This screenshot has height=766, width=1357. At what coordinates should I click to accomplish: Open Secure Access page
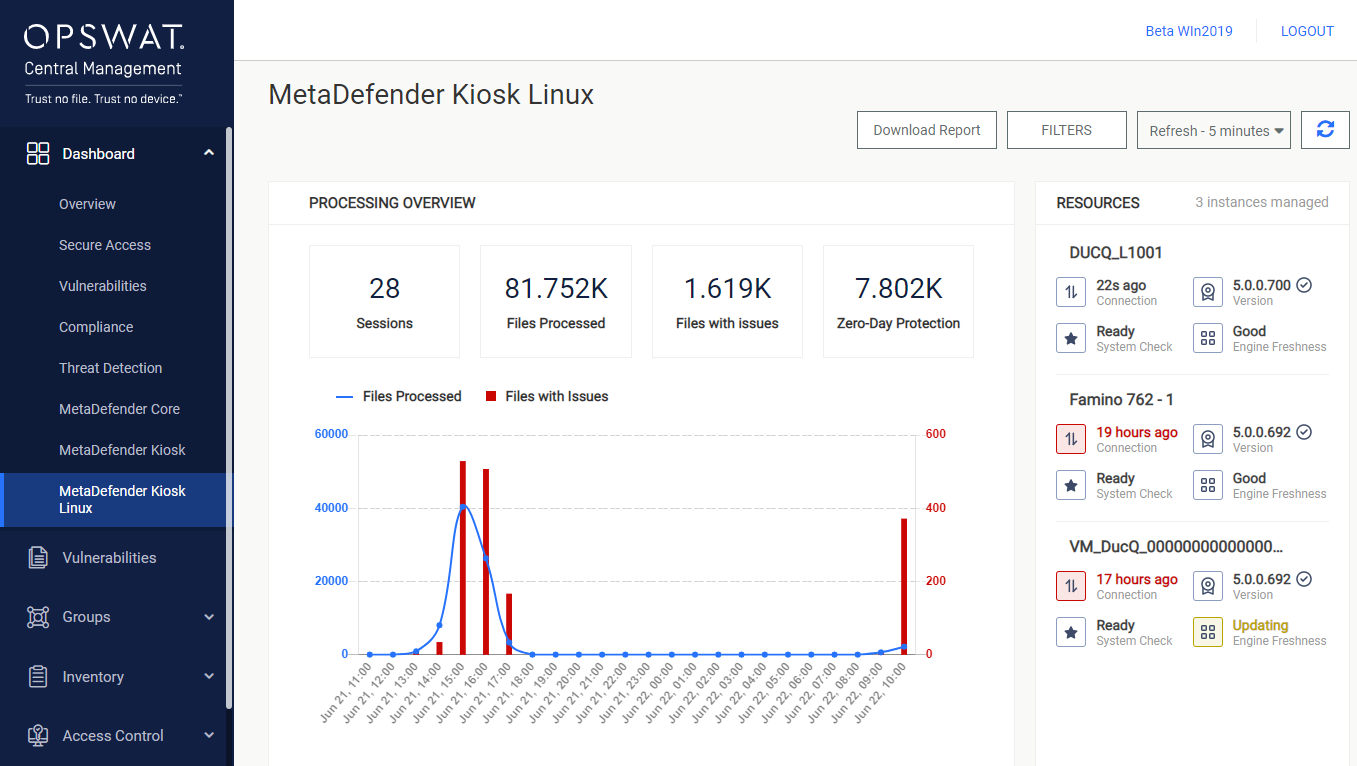[105, 245]
